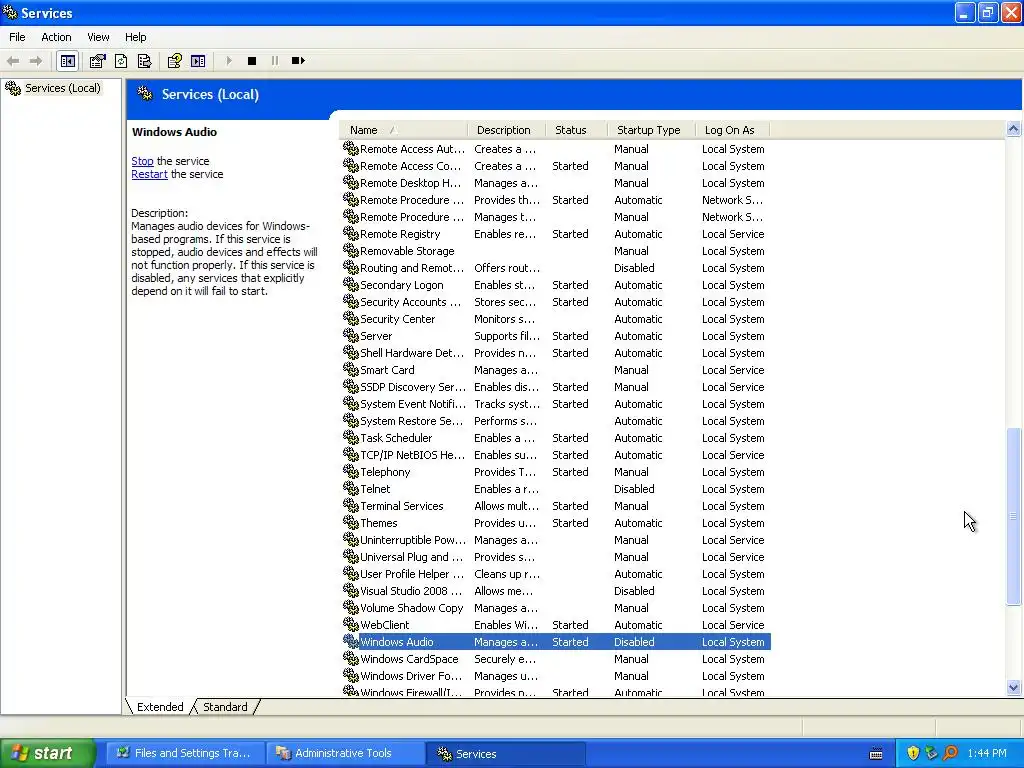Select the Services (Local) tree node
This screenshot has width=1024, height=768.
[x=63, y=88]
